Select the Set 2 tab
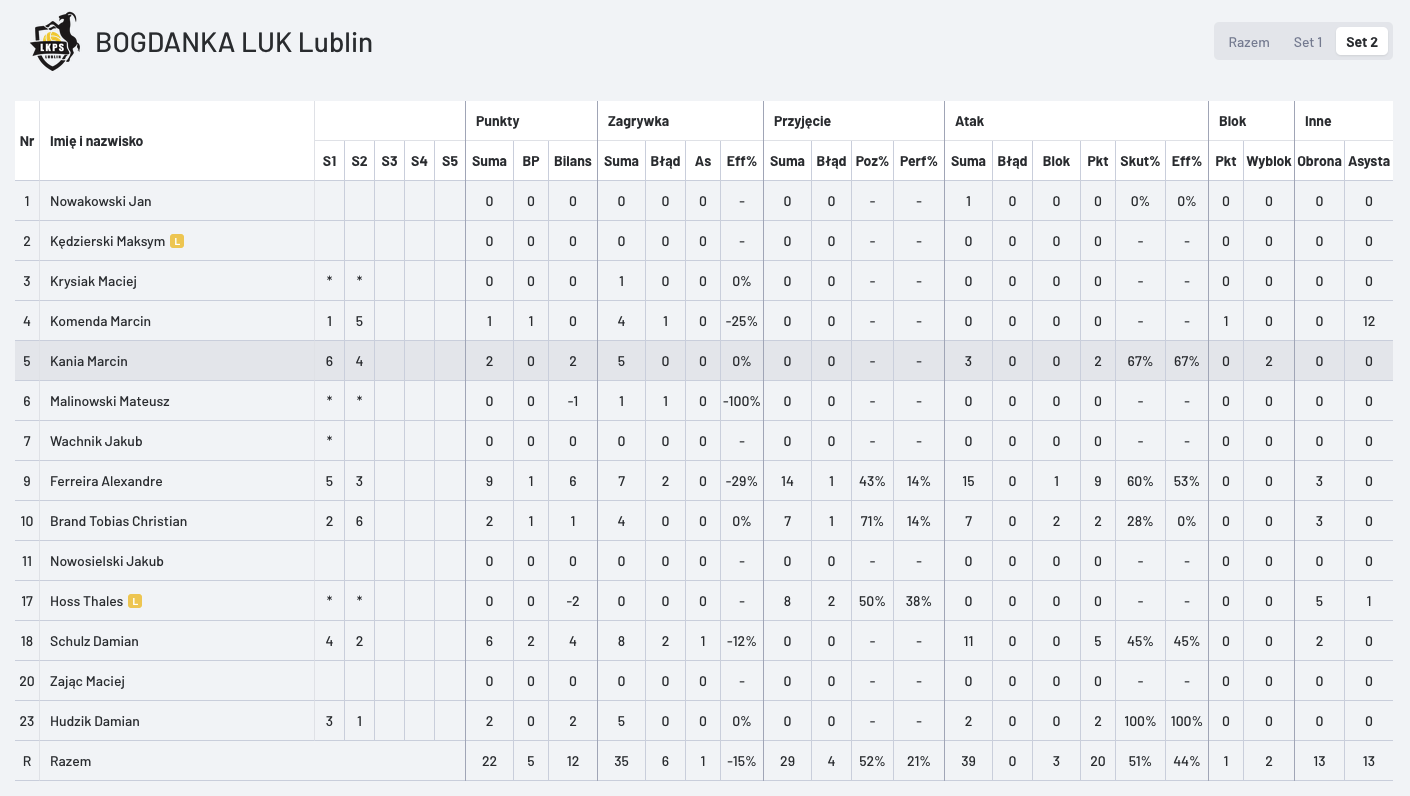Image resolution: width=1410 pixels, height=796 pixels. 1361,42
